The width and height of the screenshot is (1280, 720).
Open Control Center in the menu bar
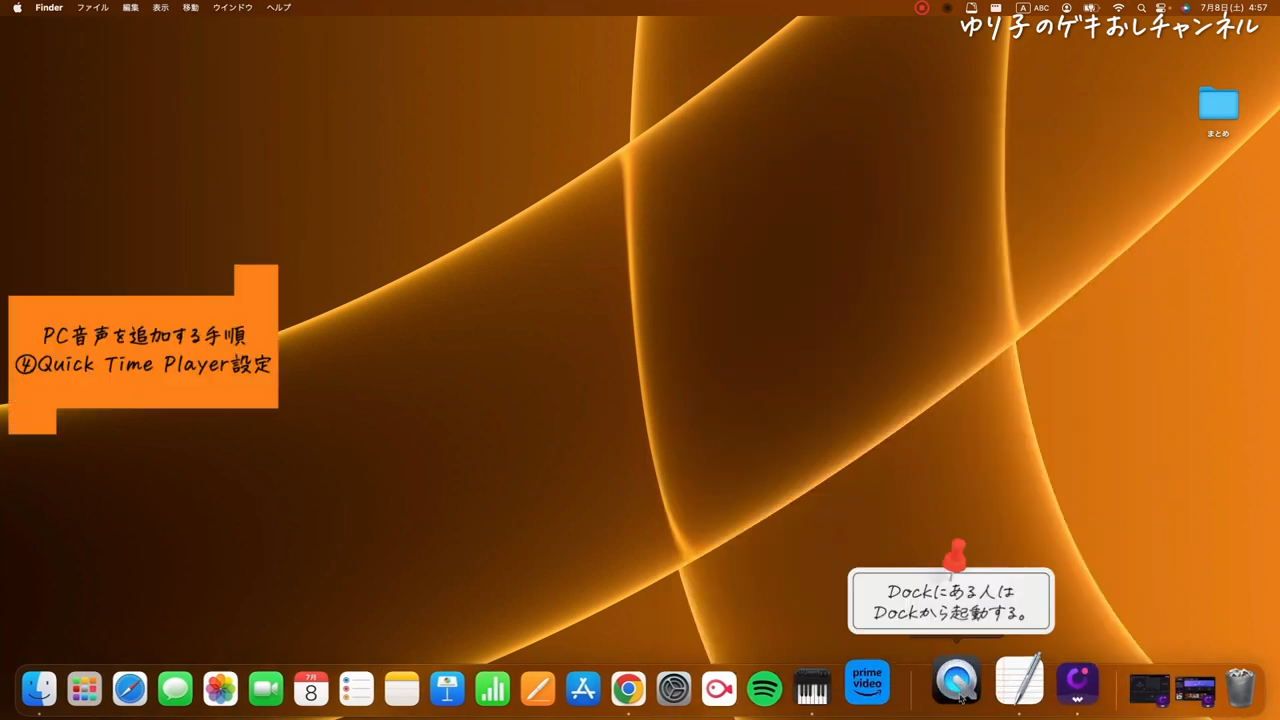1163,8
